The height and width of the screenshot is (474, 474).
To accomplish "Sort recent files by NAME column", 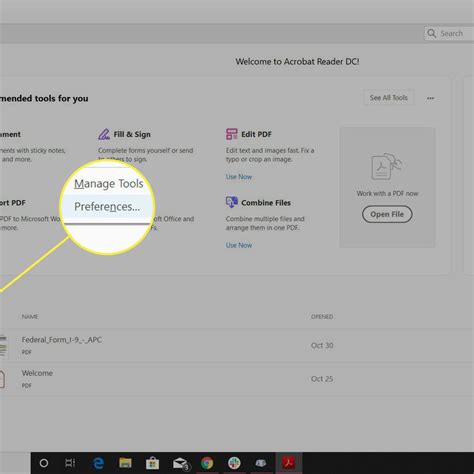I will point(30,317).
